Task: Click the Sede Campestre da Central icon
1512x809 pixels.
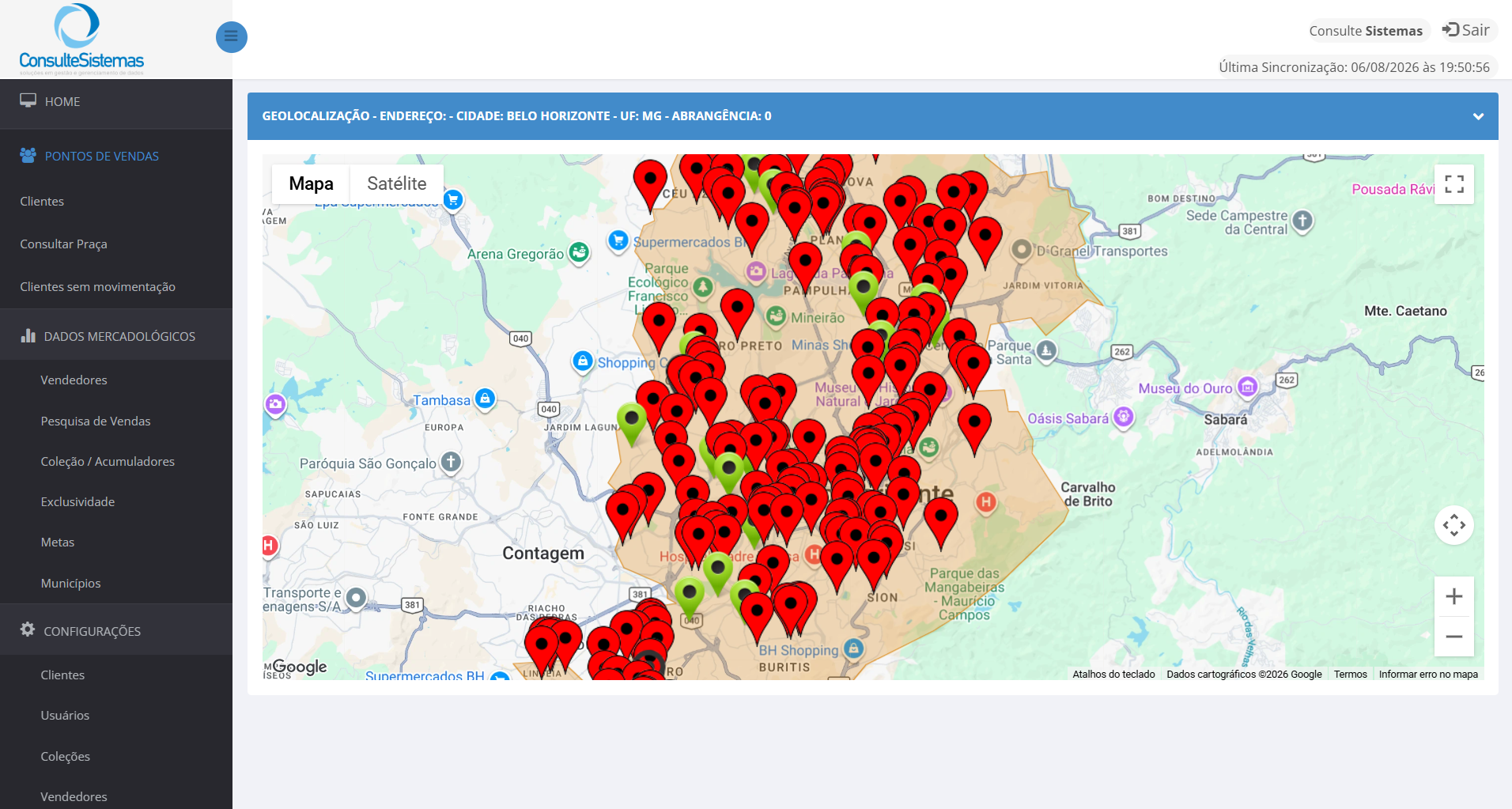Action: tap(1302, 220)
